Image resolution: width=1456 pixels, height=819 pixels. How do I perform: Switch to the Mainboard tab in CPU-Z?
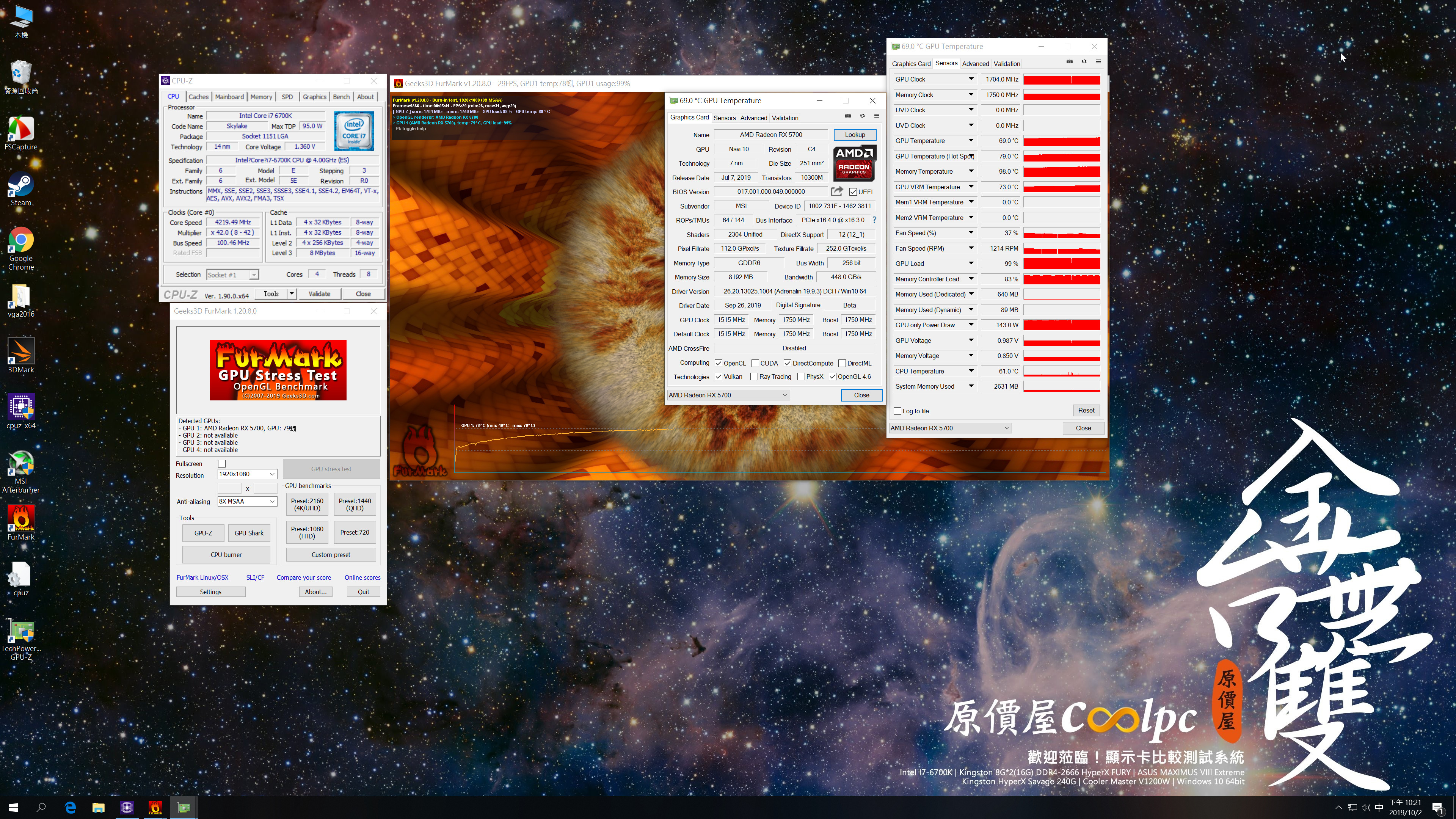pos(229,97)
